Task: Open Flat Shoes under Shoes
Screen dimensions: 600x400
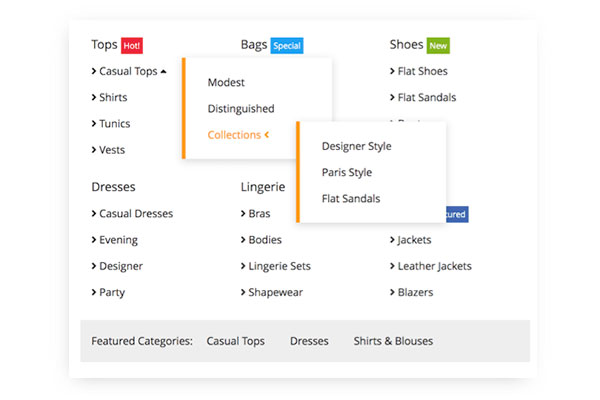Action: coord(422,71)
